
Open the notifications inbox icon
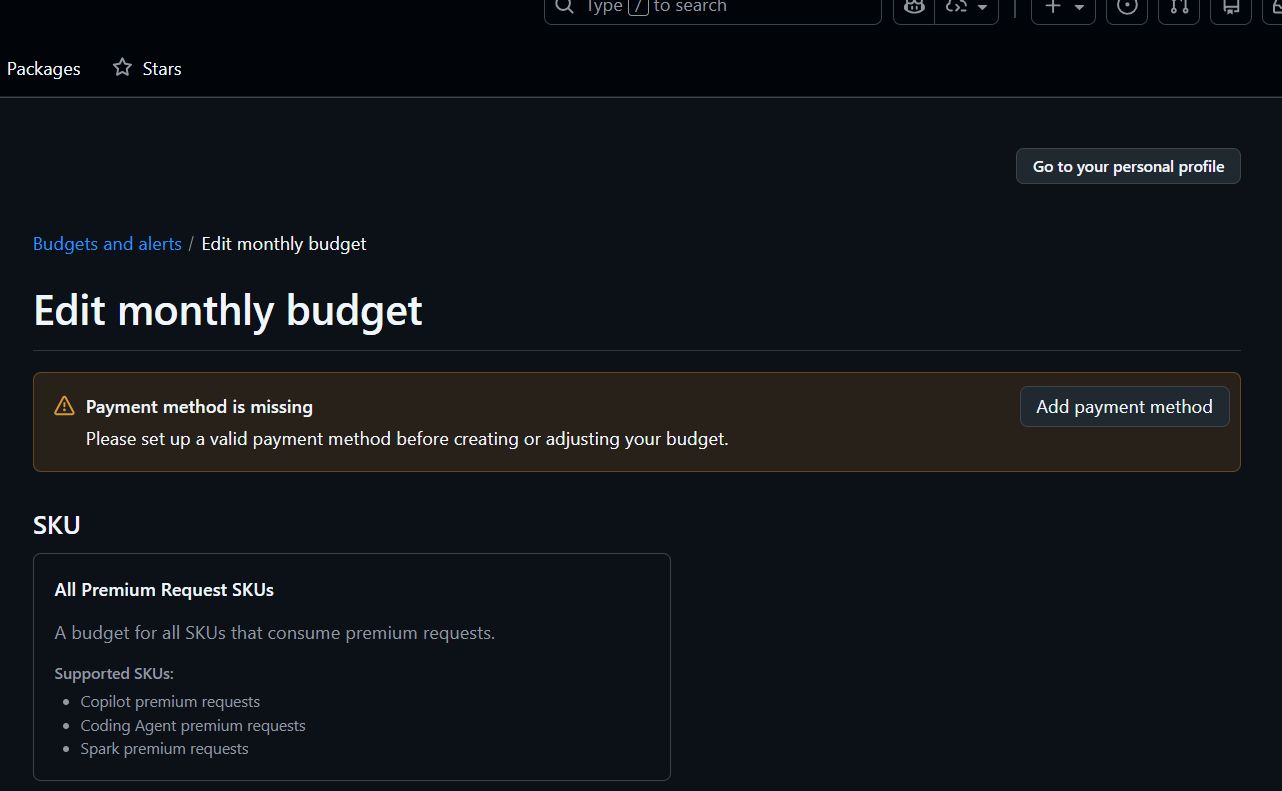click(x=1230, y=8)
